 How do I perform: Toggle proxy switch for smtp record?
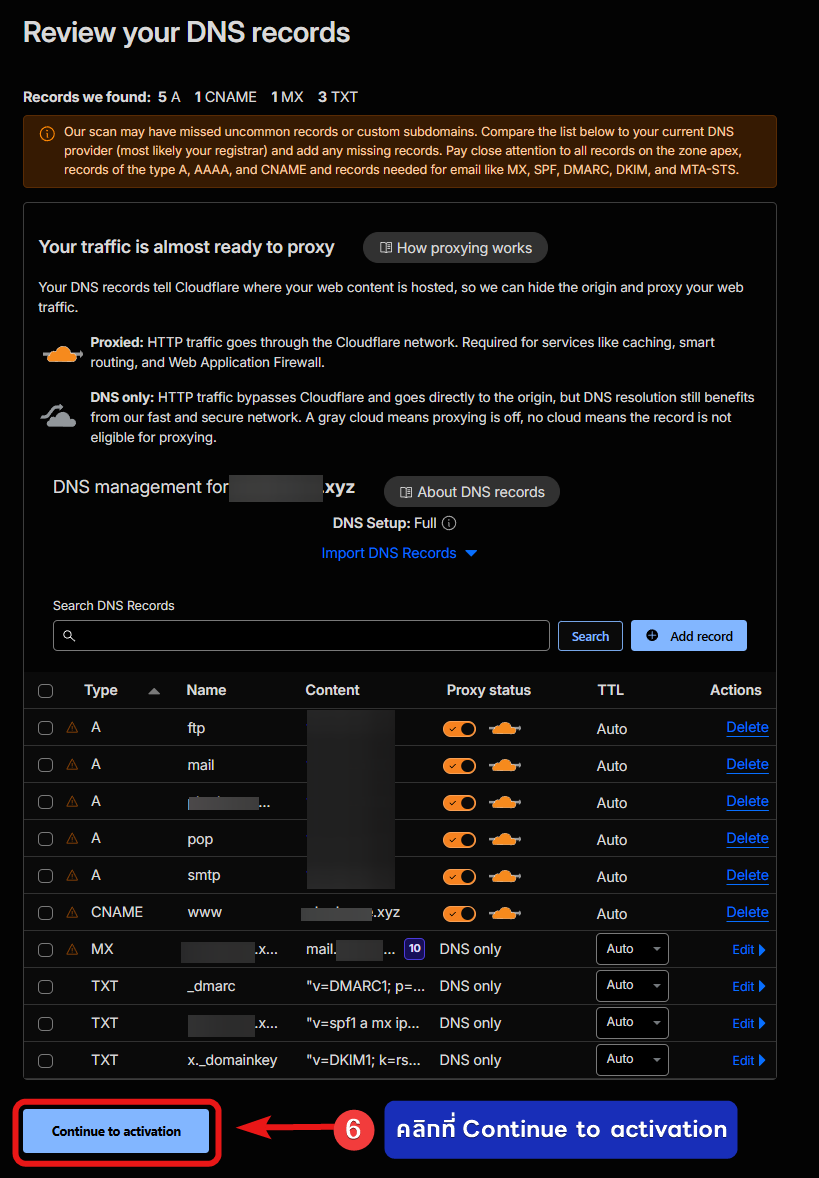pos(459,877)
